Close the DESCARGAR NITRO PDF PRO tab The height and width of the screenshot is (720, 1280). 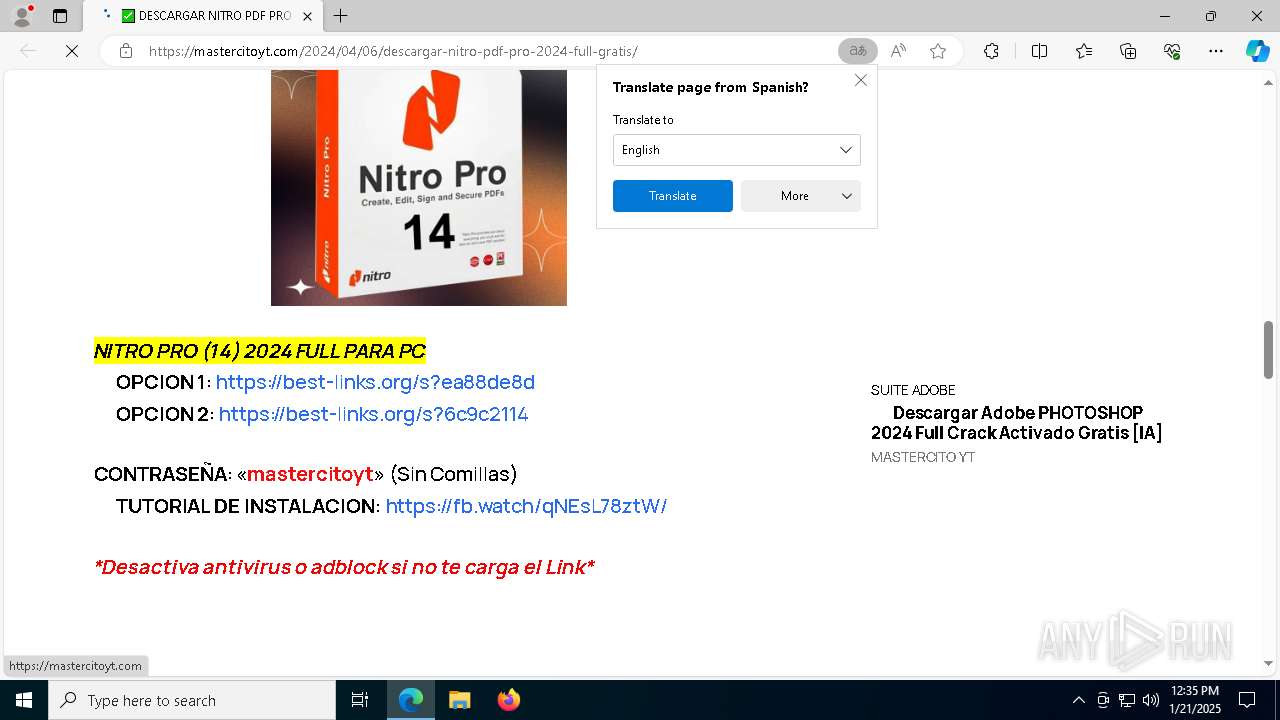(x=307, y=16)
